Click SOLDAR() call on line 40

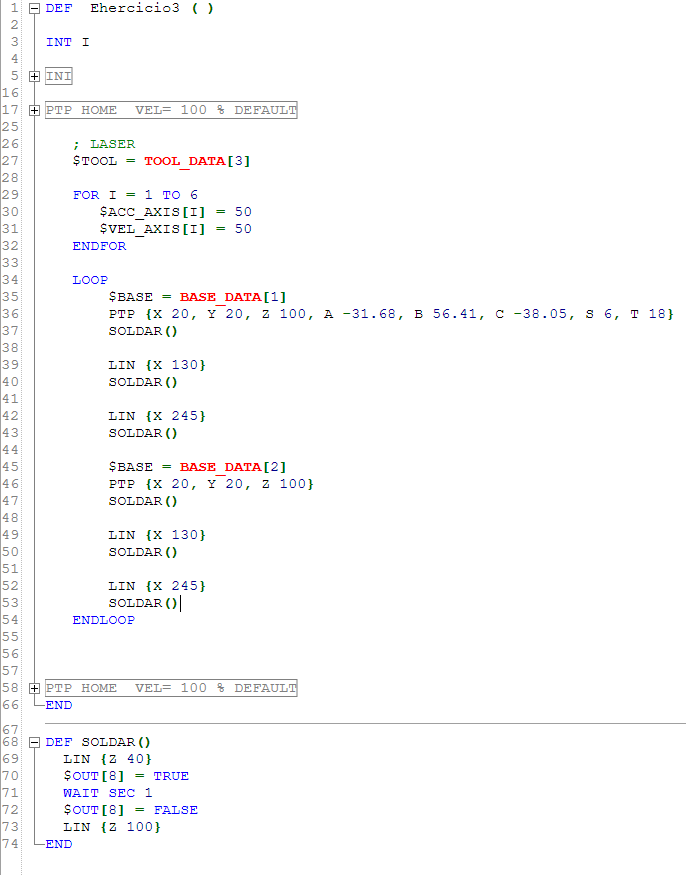point(143,382)
